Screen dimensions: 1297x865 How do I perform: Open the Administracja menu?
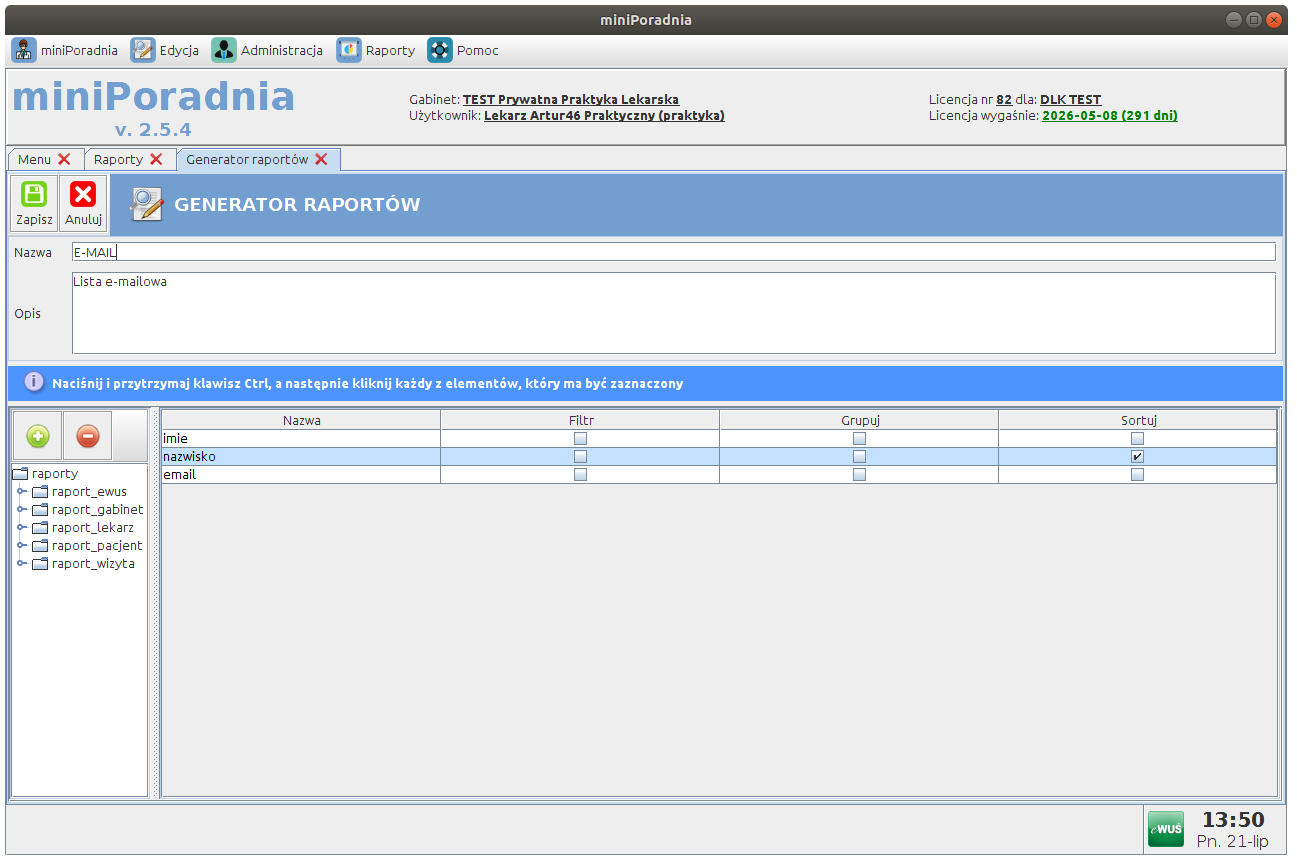click(267, 50)
